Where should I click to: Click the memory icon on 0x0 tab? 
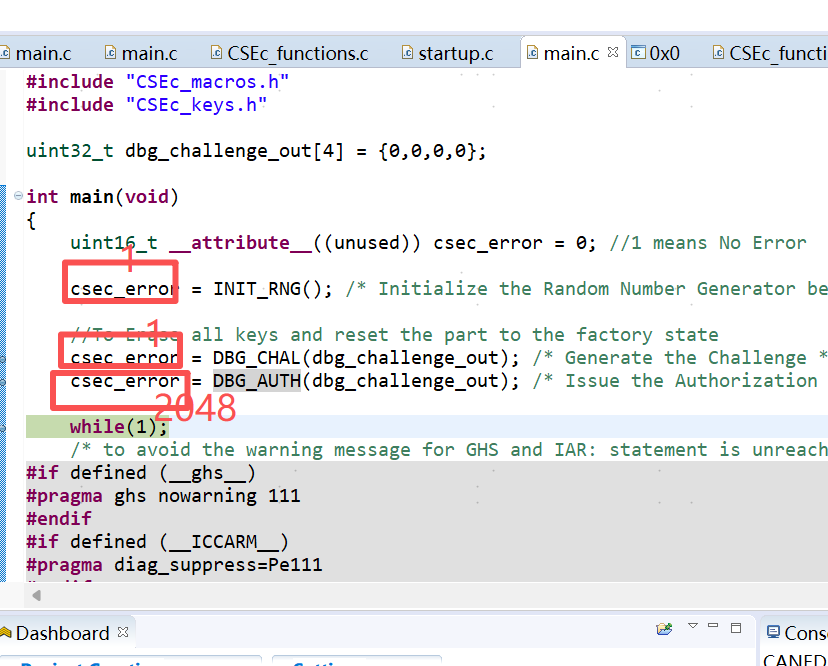tap(638, 52)
